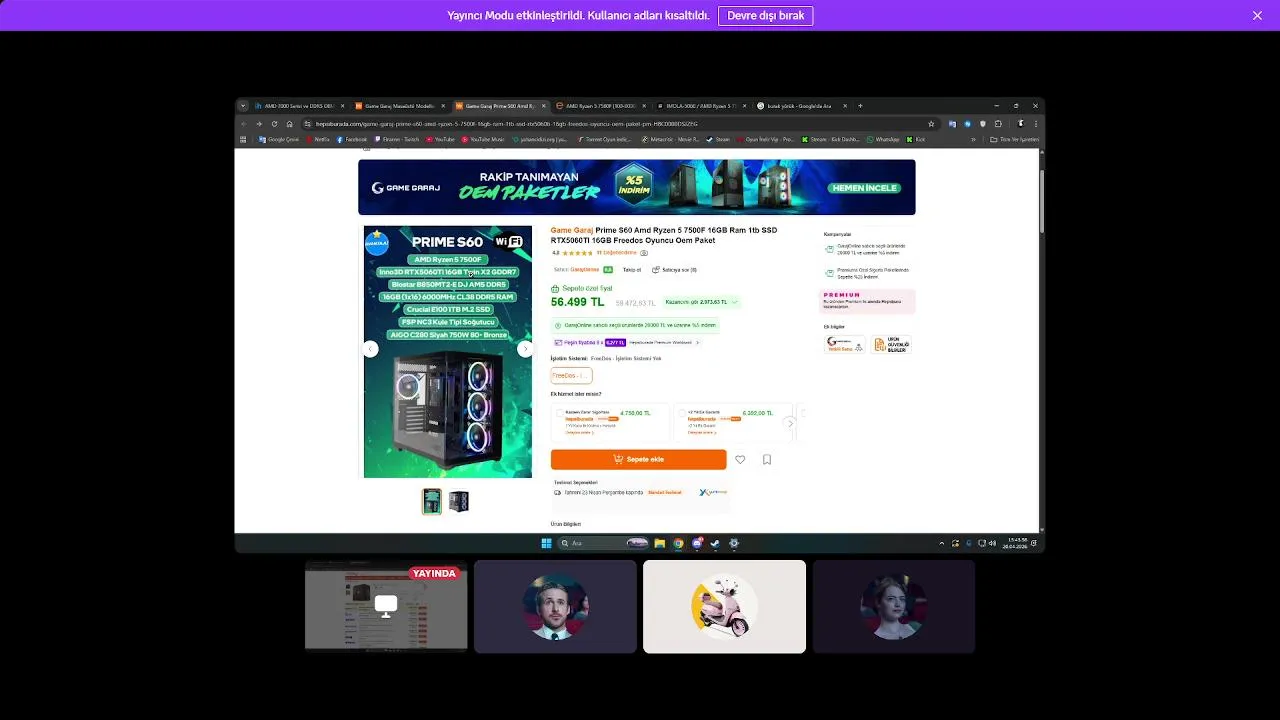Expand the bookmarks overflow chevron
The height and width of the screenshot is (720, 1280).
coord(973,139)
